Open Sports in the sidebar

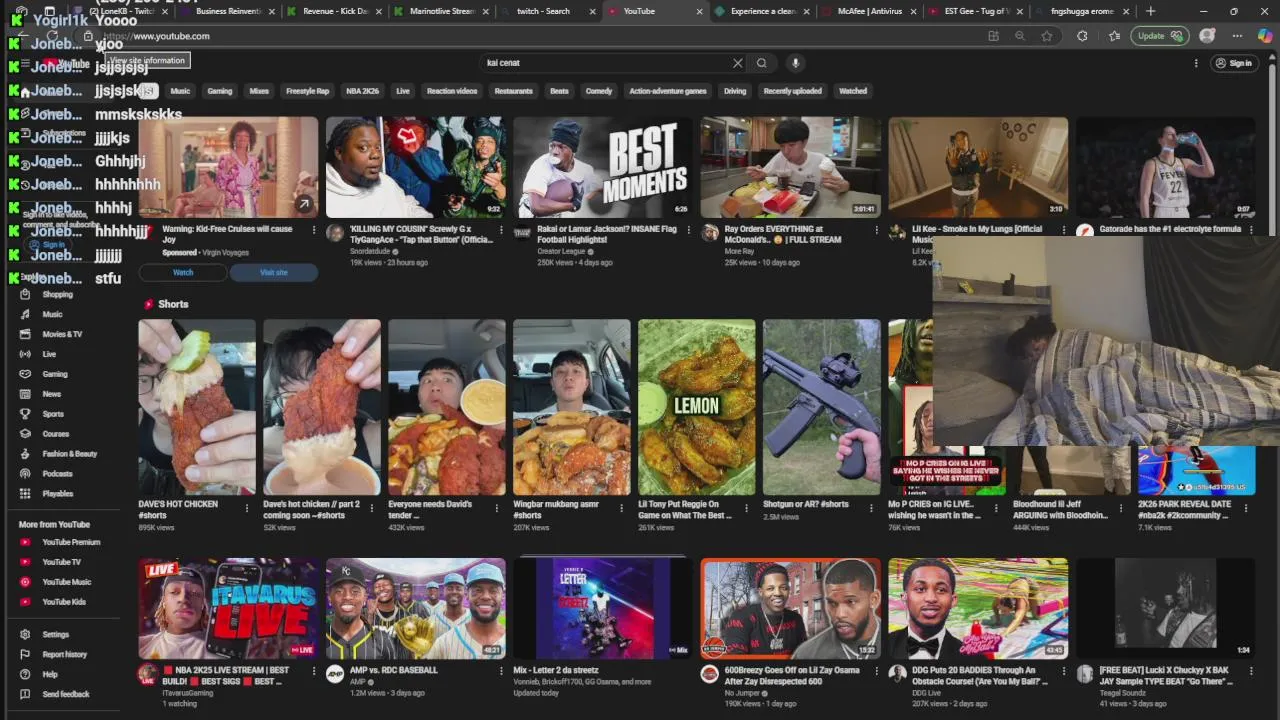(53, 414)
